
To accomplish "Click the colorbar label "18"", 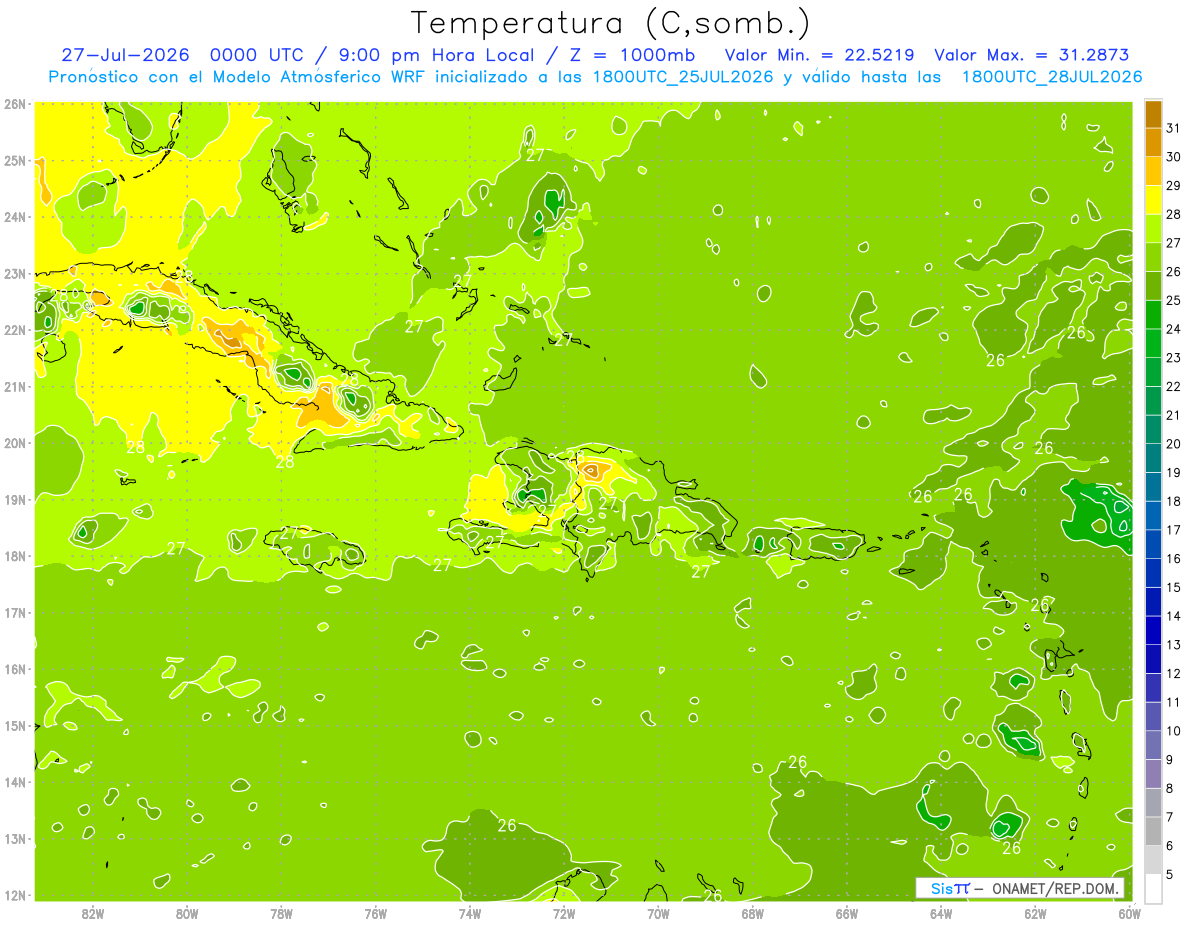I will tap(1173, 501).
